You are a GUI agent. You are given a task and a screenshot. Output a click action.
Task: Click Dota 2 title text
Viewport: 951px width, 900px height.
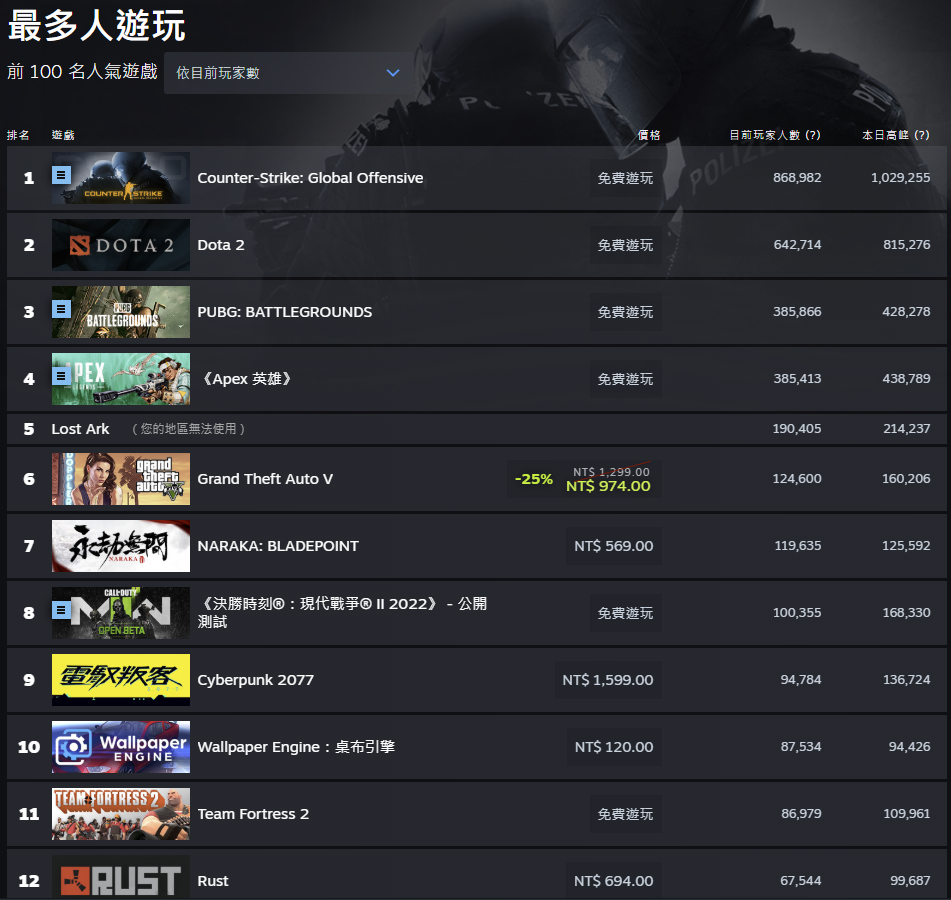click(x=221, y=245)
